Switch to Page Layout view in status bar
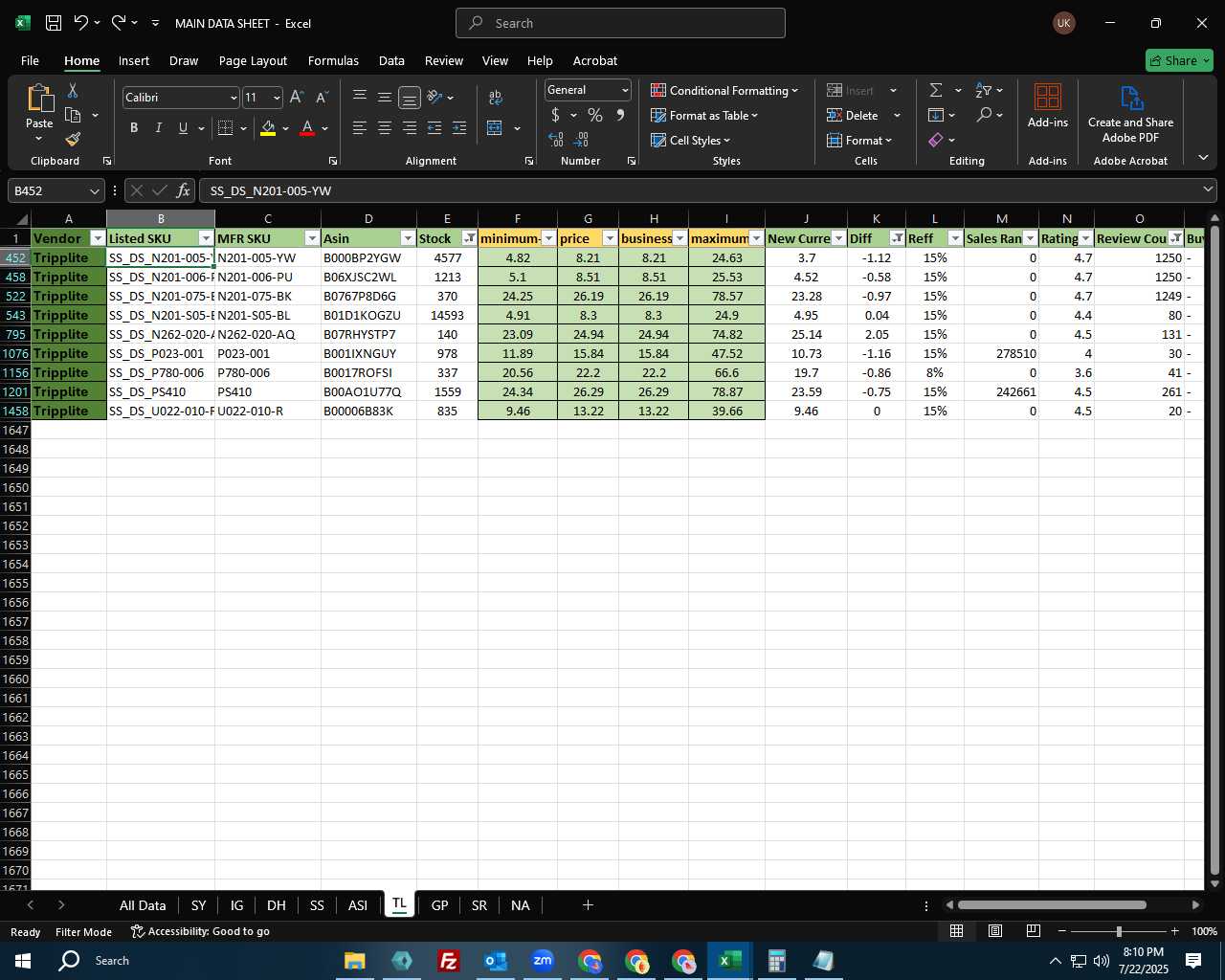The height and width of the screenshot is (980, 1225). pos(995,931)
